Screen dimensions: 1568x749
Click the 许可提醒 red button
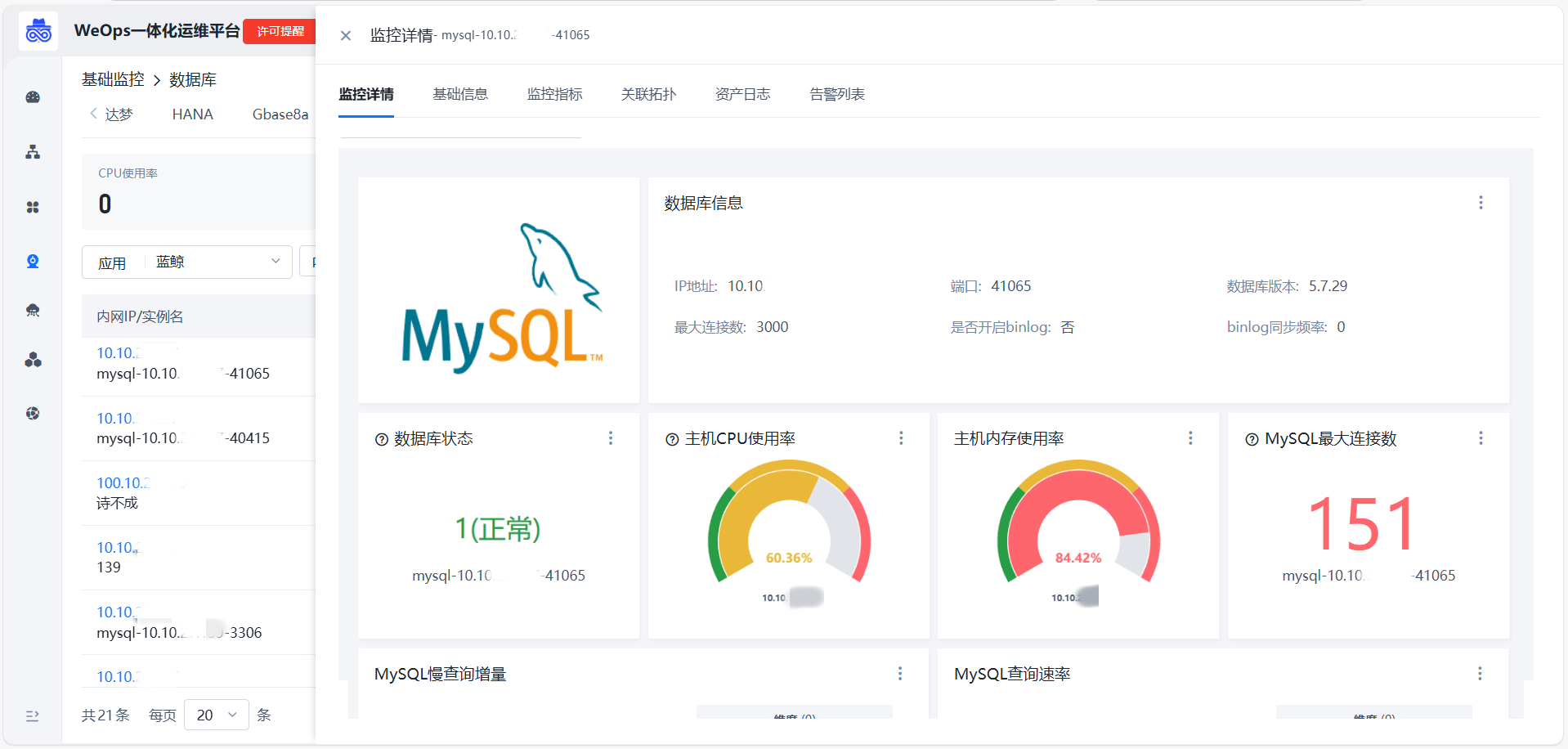[280, 31]
